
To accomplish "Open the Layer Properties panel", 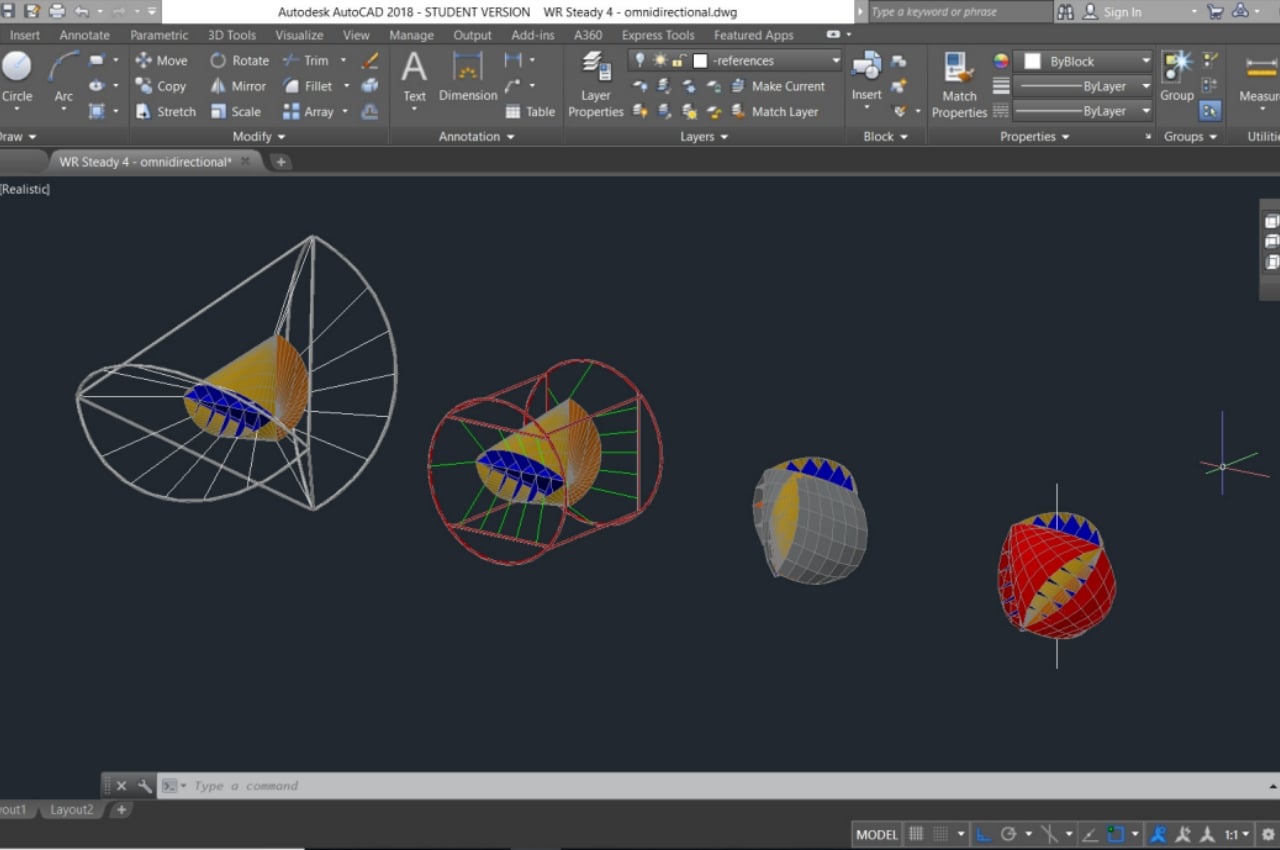I will [595, 84].
